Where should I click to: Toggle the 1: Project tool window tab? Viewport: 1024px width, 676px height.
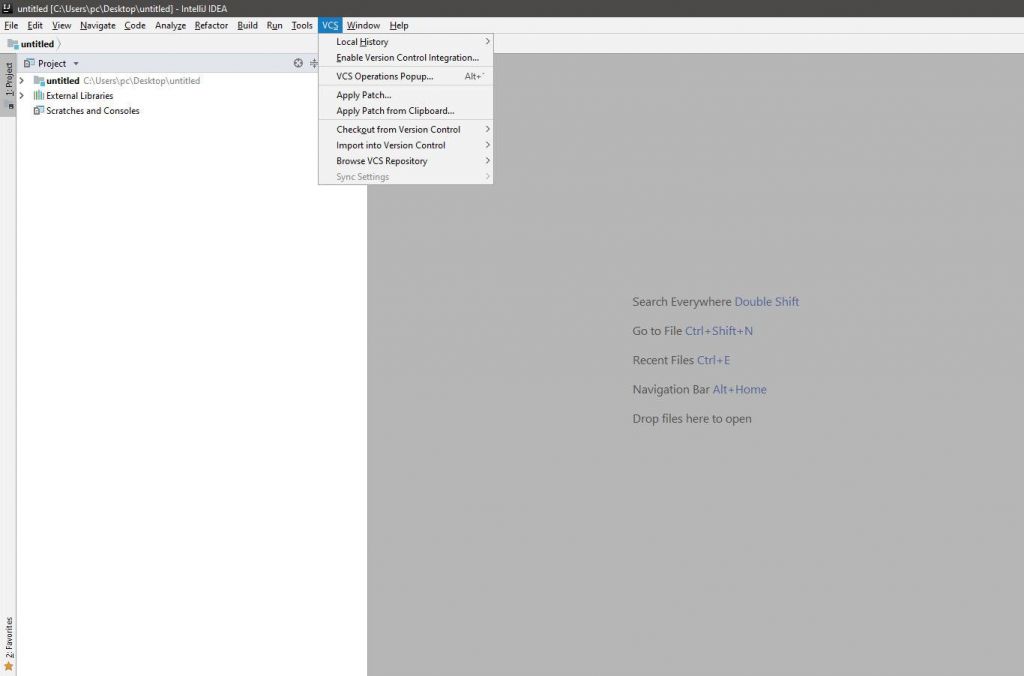coord(8,80)
